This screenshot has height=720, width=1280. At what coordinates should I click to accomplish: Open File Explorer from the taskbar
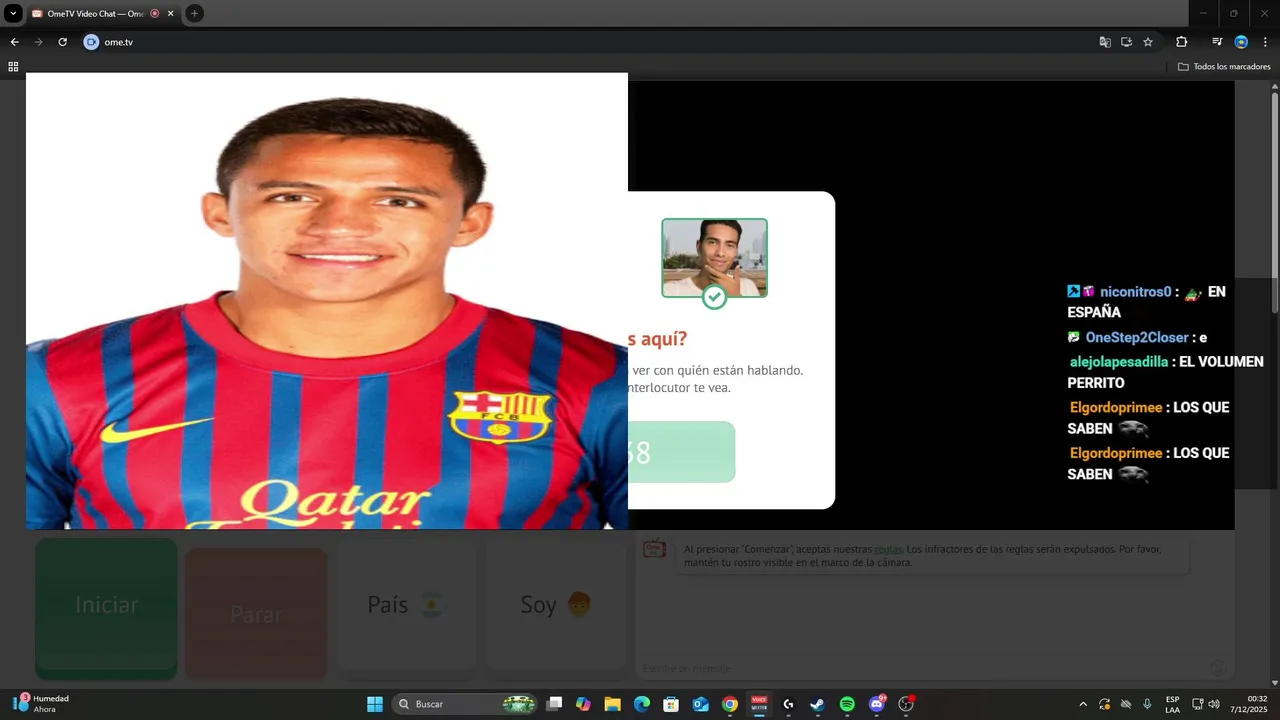pos(612,704)
